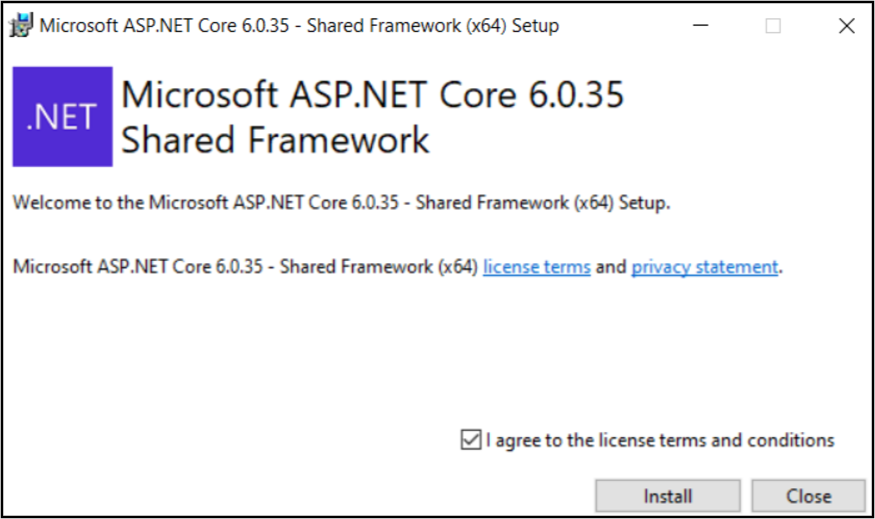Close the window using title bar X
Viewport: 875px width, 519px height.
[x=846, y=27]
